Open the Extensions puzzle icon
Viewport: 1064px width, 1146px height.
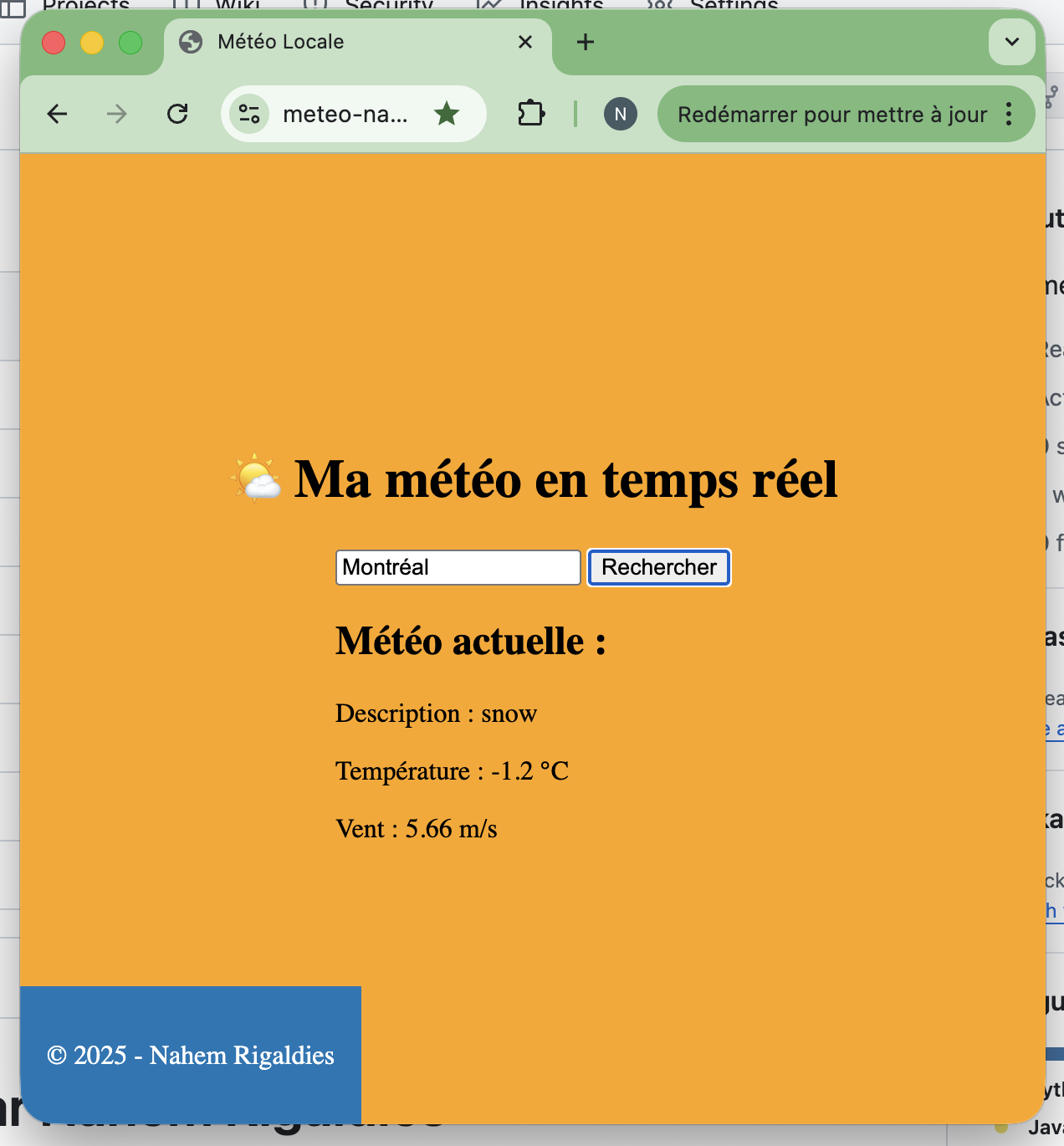[531, 114]
